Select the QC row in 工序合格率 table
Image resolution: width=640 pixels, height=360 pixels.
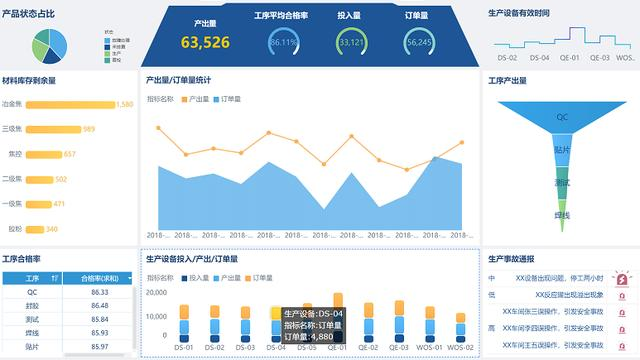tap(67, 292)
